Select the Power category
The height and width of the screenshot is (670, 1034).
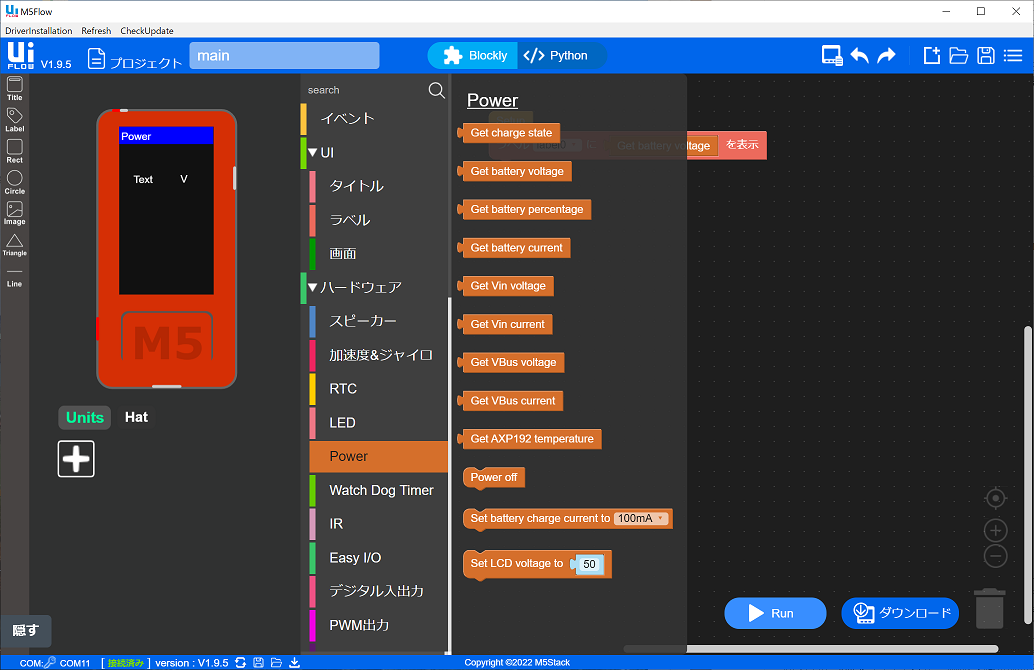point(379,456)
